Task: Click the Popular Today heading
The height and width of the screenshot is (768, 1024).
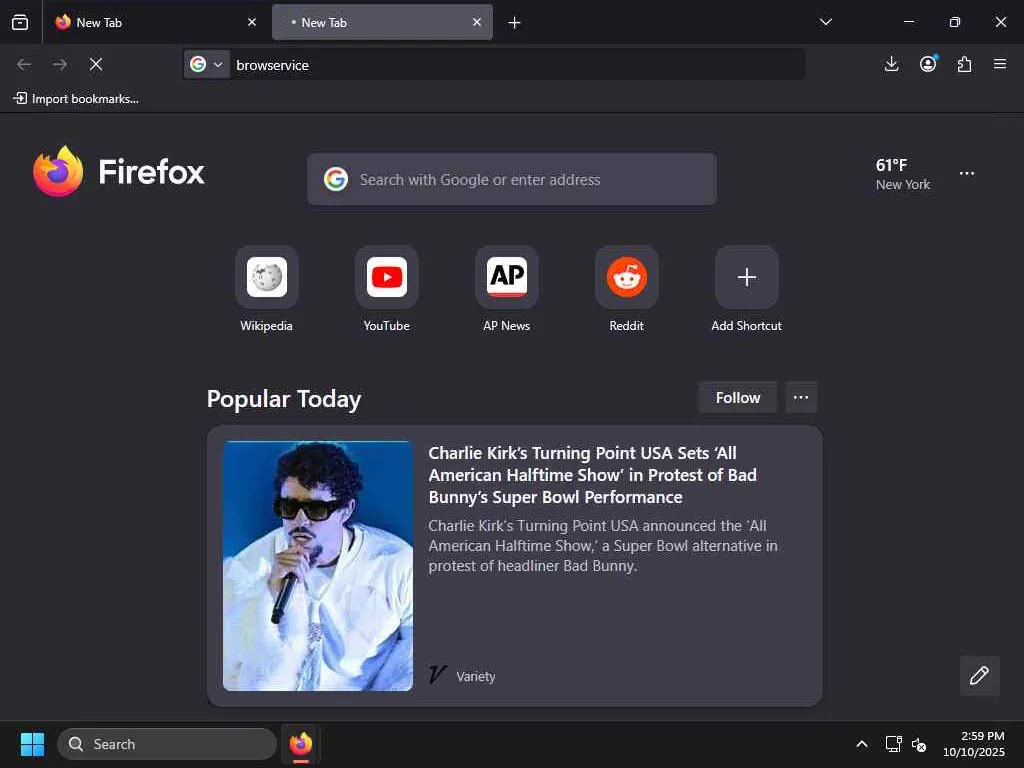Action: (x=284, y=399)
